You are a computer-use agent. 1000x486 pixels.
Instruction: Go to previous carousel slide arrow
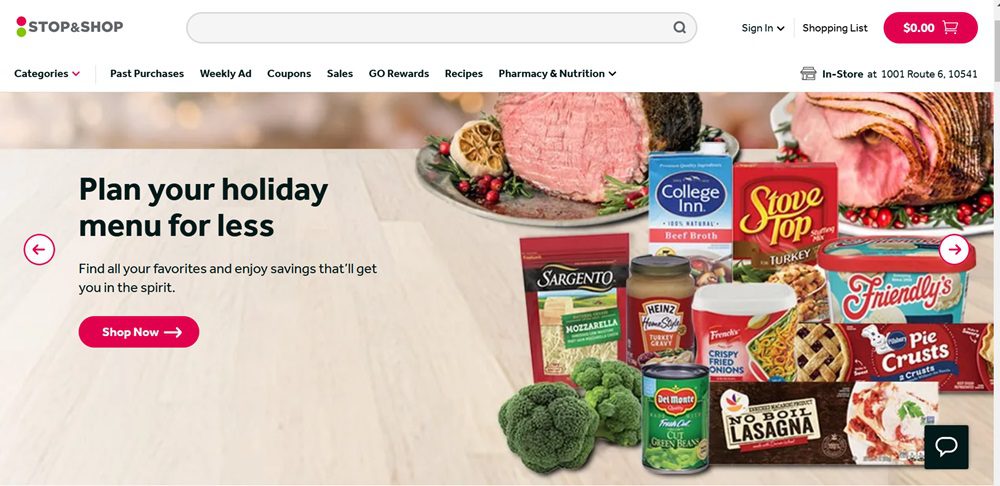point(40,249)
